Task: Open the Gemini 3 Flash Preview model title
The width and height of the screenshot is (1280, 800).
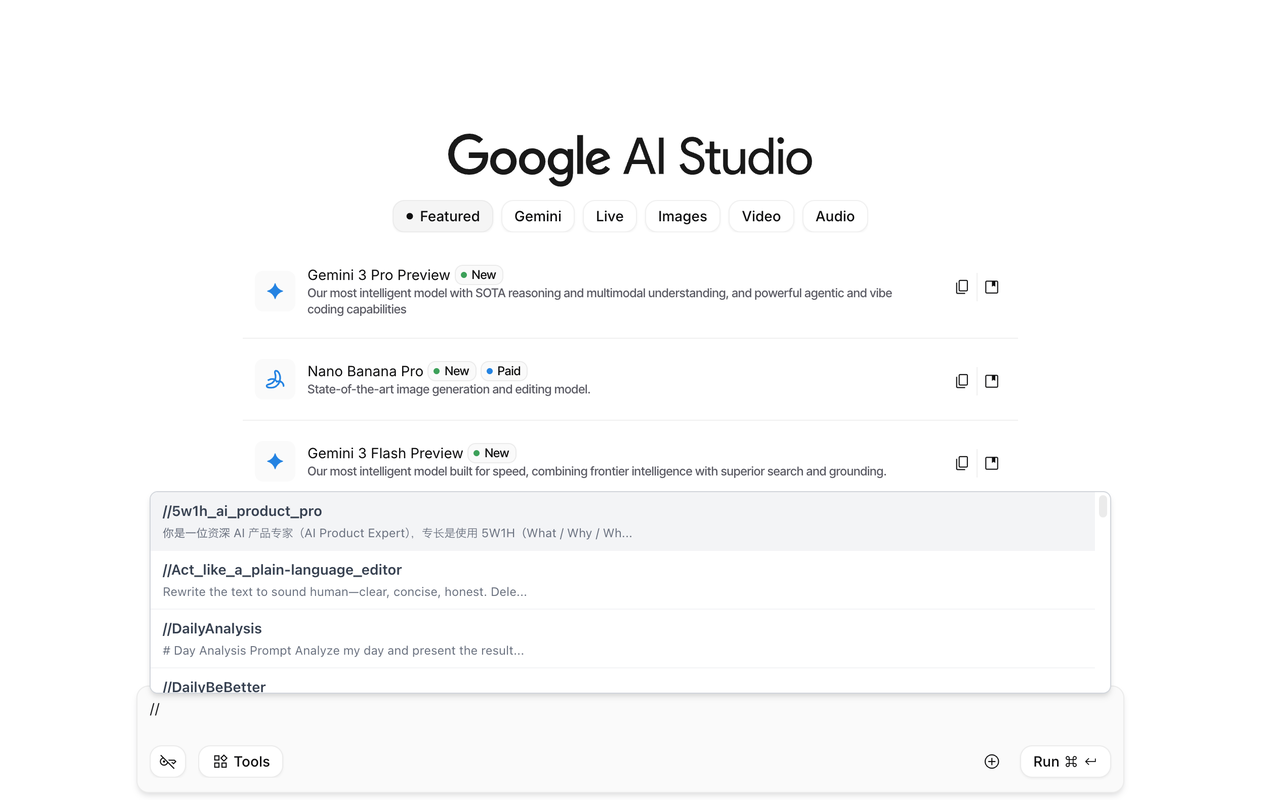Action: (385, 453)
